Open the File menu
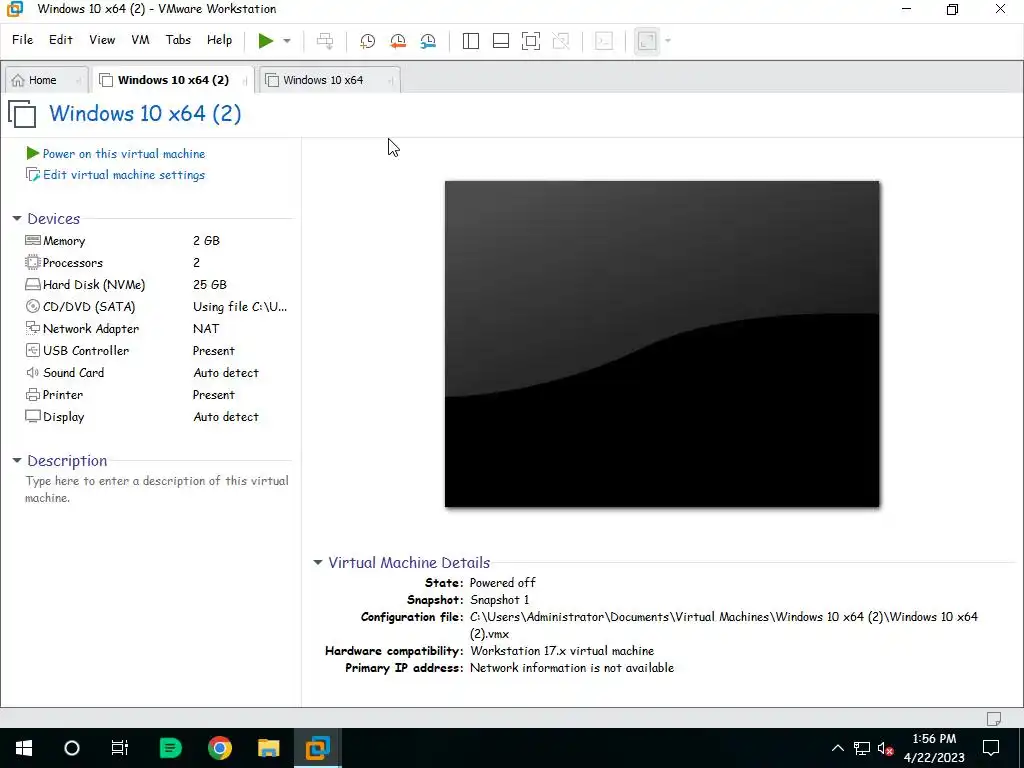 click(22, 40)
